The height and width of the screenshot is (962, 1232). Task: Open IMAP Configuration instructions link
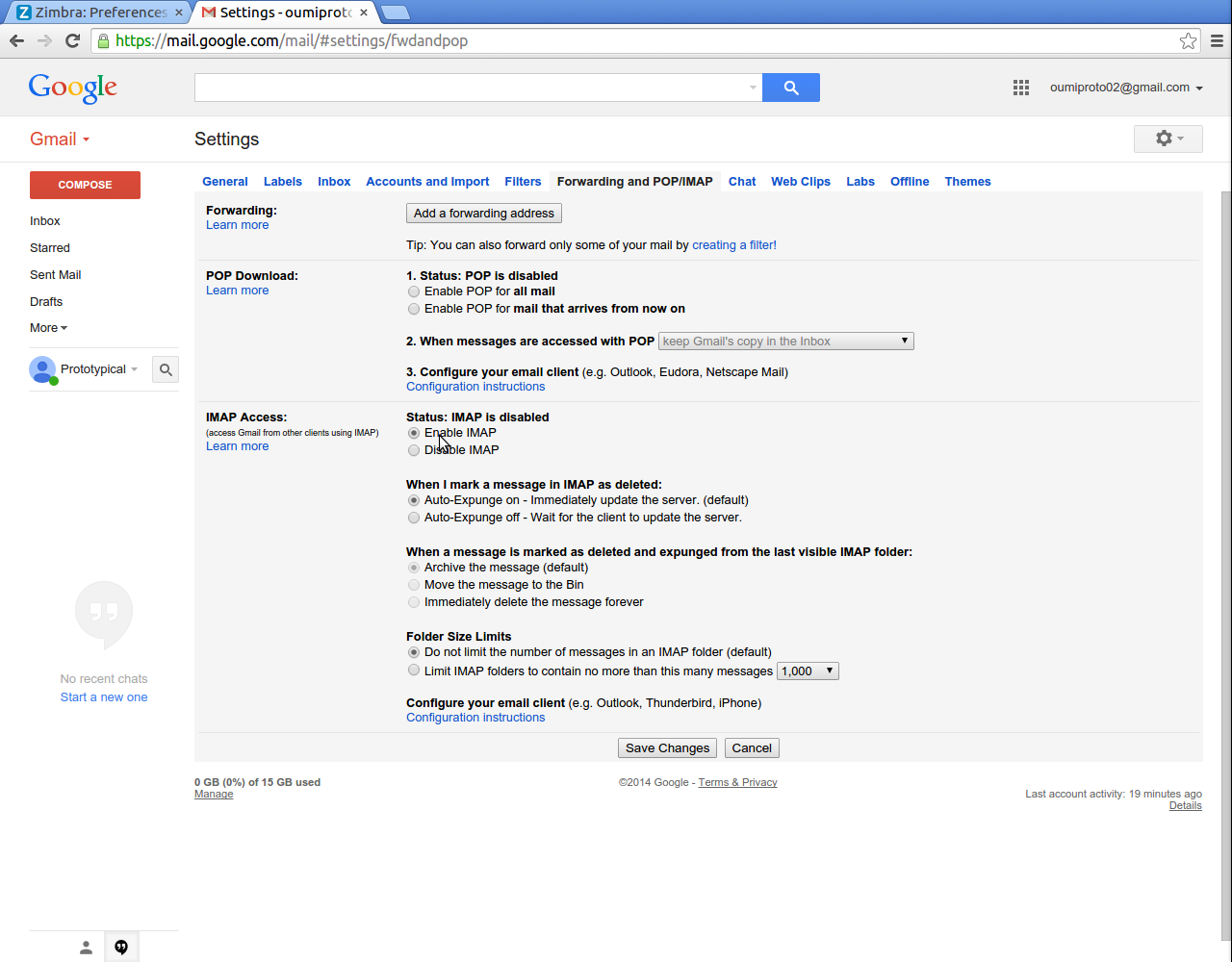[x=475, y=718]
